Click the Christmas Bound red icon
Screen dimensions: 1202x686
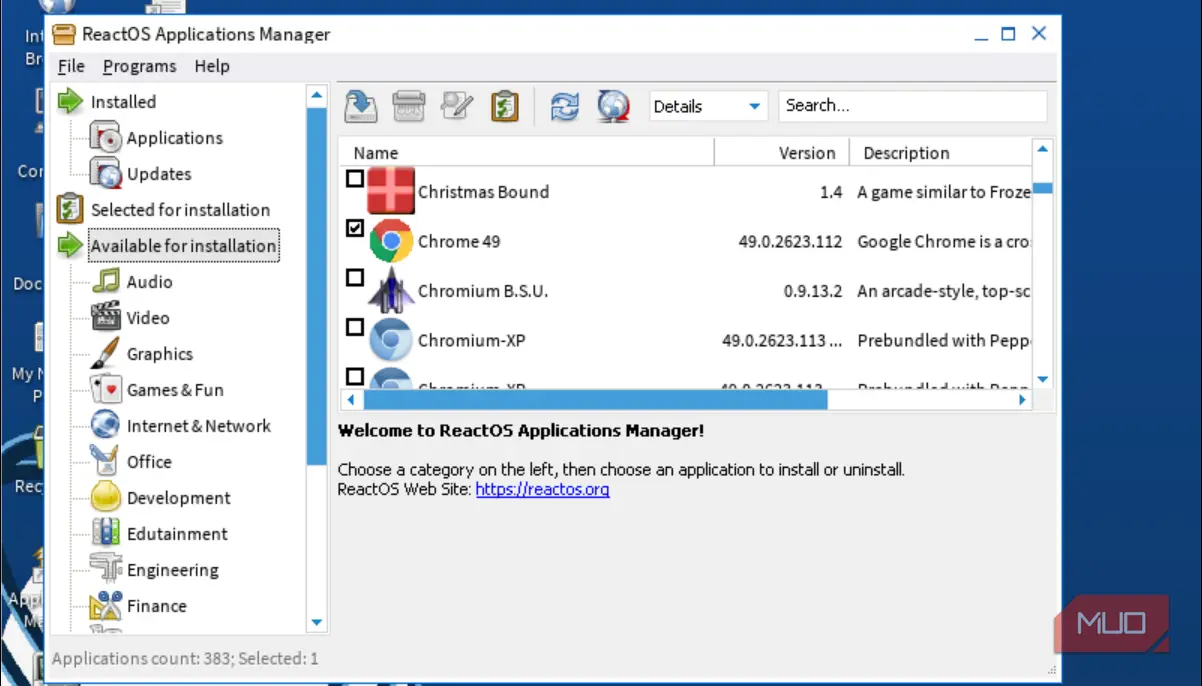tap(391, 191)
